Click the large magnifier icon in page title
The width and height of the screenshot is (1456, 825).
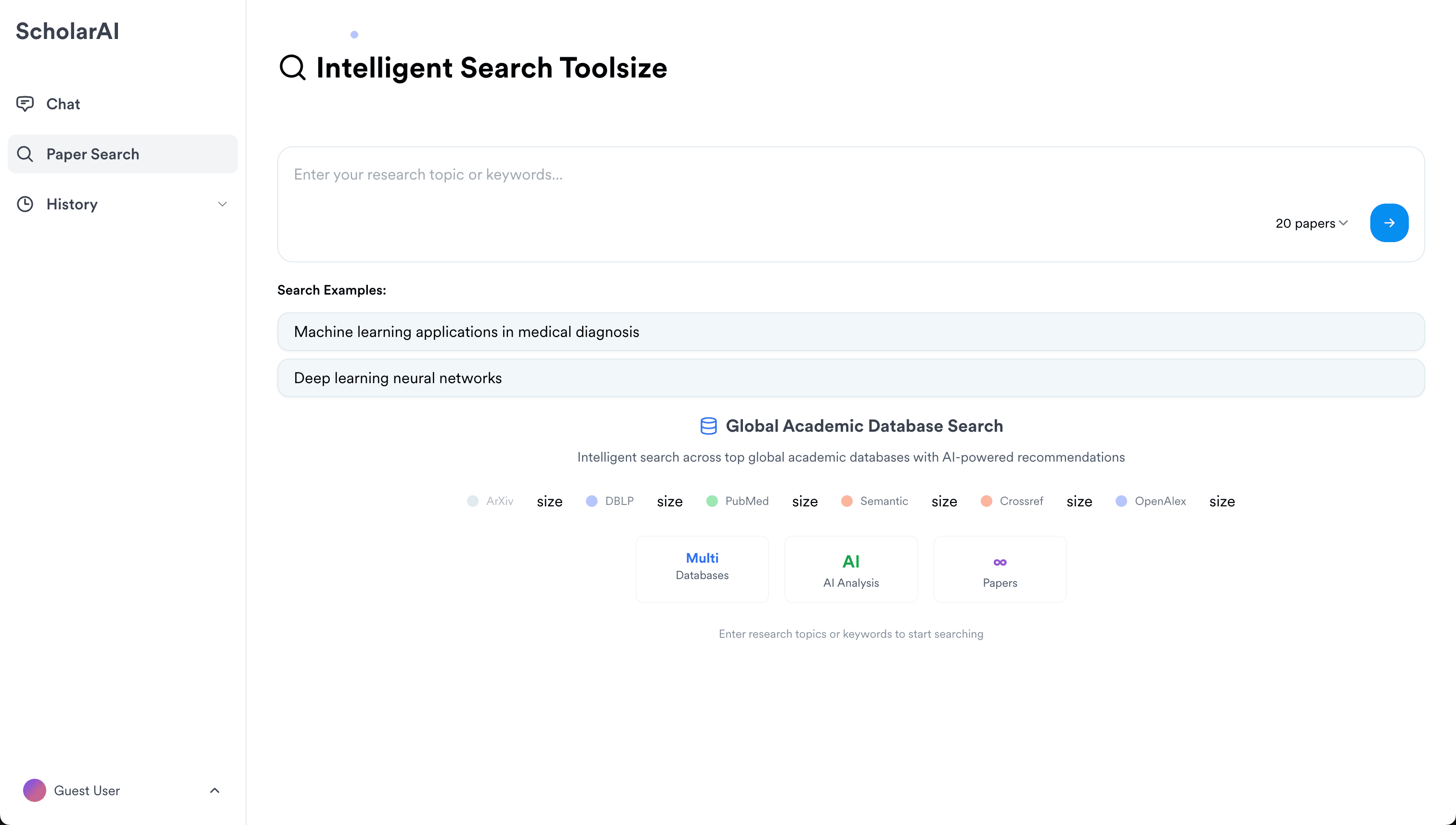(x=292, y=68)
